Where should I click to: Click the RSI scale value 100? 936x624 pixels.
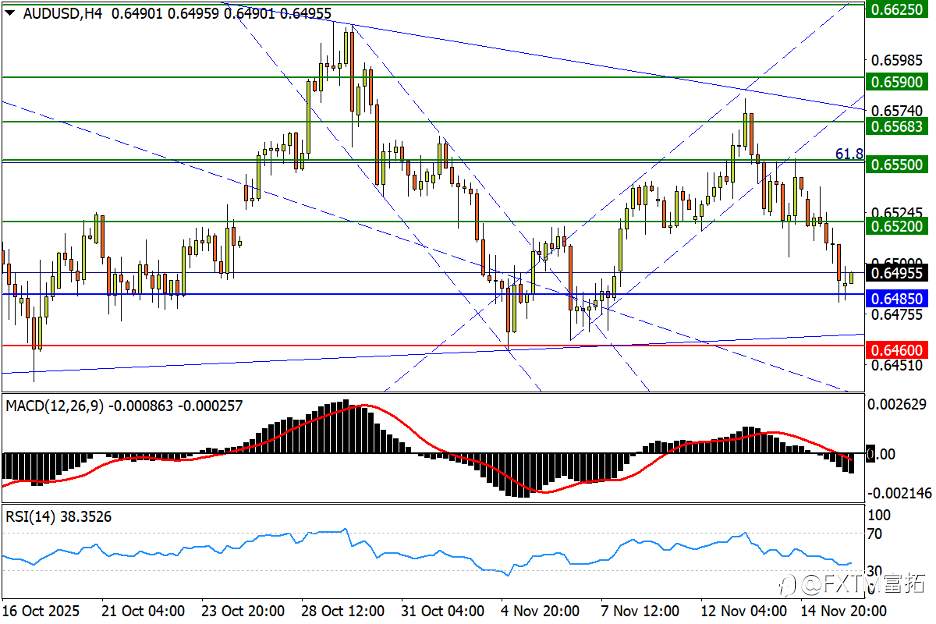pos(879,515)
